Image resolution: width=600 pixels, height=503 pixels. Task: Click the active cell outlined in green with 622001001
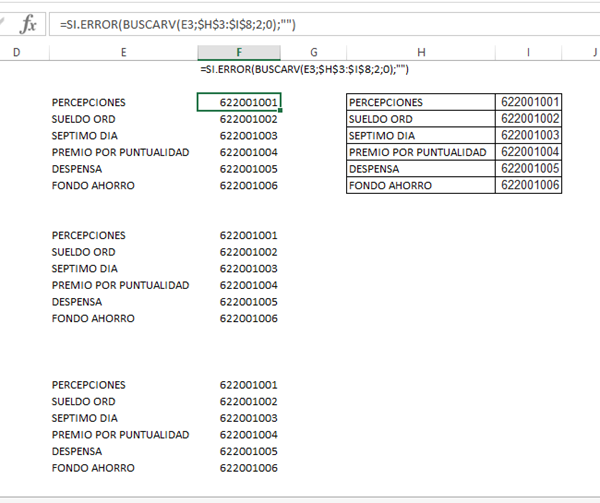tap(239, 102)
